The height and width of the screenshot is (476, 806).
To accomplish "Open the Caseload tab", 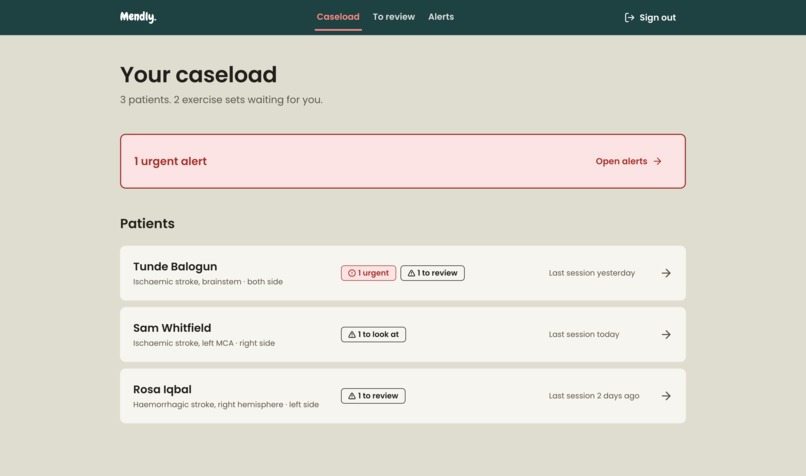I will (x=338, y=17).
